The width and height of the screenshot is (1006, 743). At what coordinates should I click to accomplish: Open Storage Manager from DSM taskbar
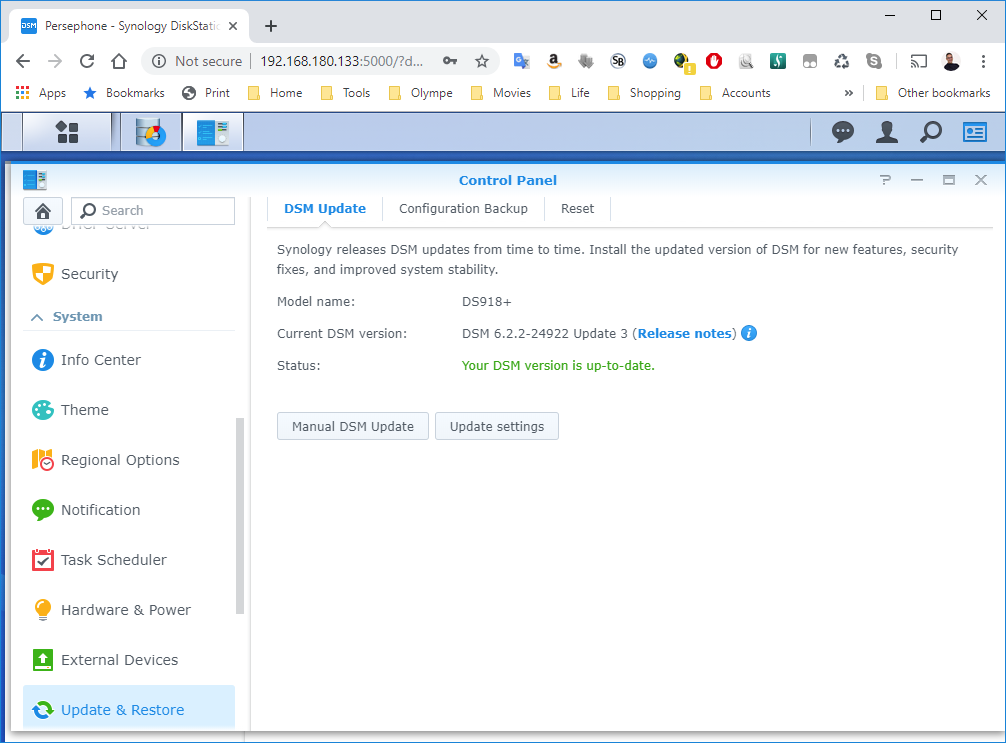pos(151,132)
